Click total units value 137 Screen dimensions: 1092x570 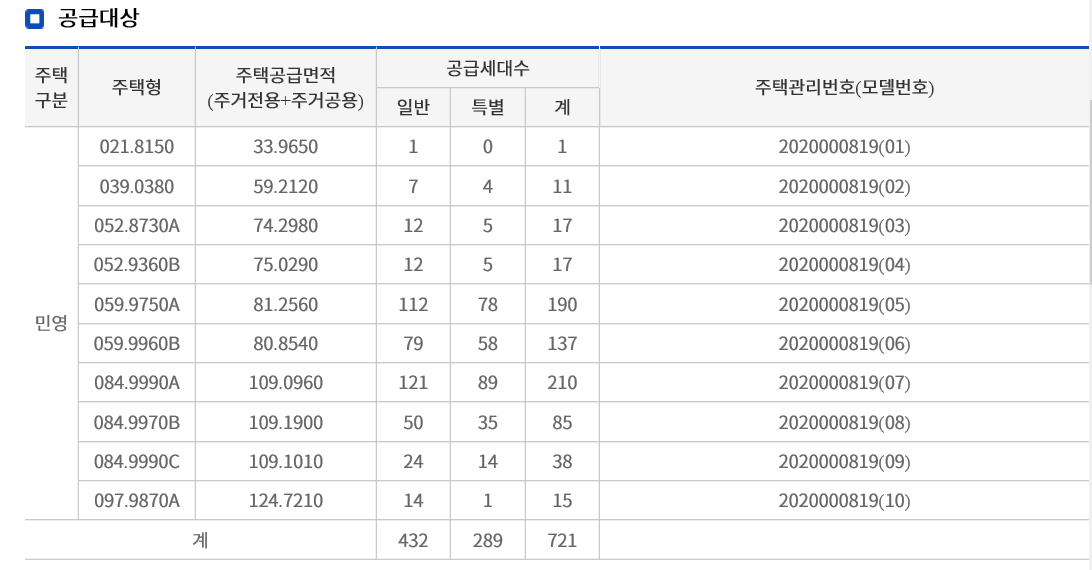tap(562, 344)
